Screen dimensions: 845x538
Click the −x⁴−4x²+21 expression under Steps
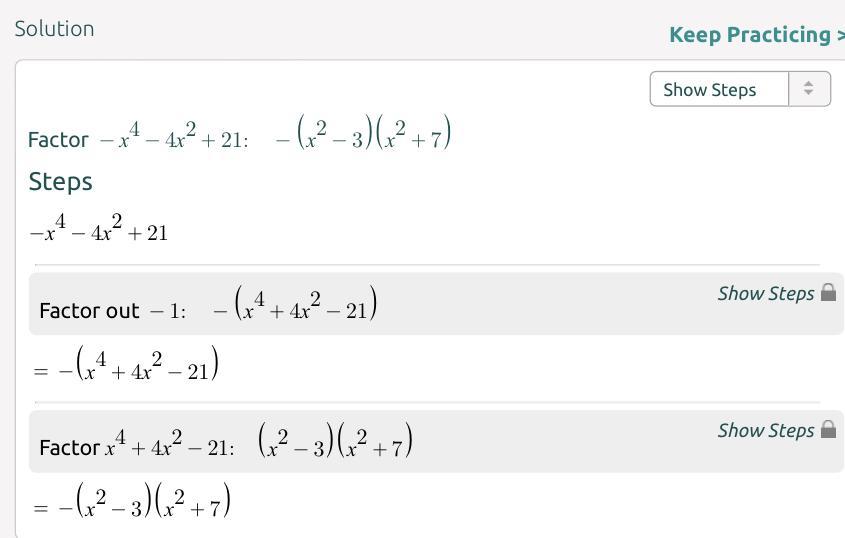pos(99,231)
